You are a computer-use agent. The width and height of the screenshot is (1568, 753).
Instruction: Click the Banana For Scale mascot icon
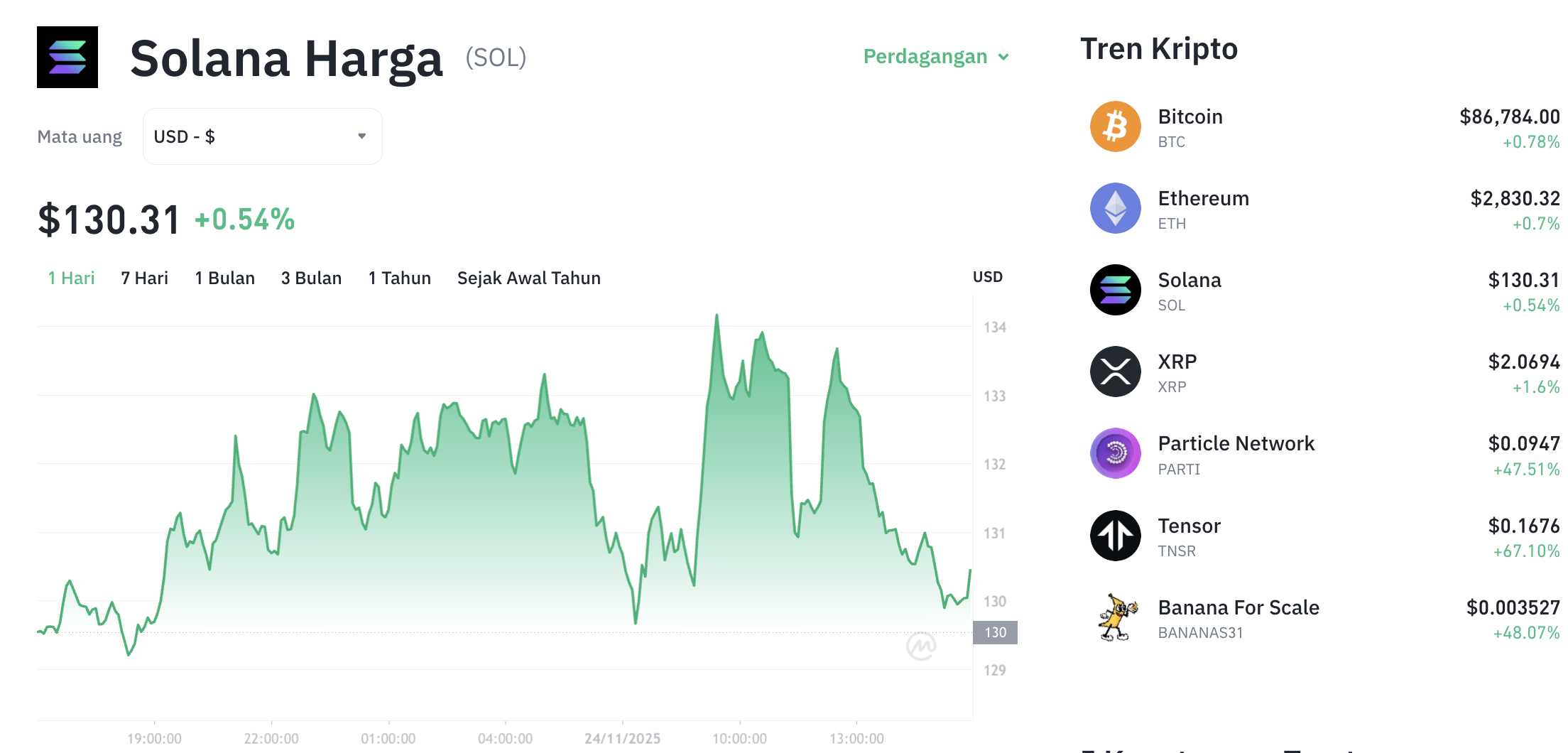point(1115,617)
